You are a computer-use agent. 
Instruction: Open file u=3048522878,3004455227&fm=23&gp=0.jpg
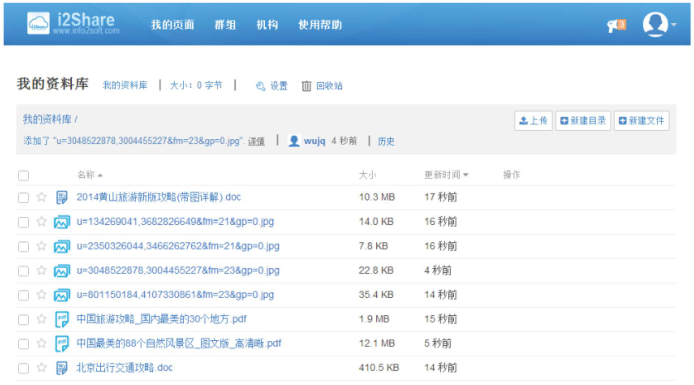tap(178, 270)
